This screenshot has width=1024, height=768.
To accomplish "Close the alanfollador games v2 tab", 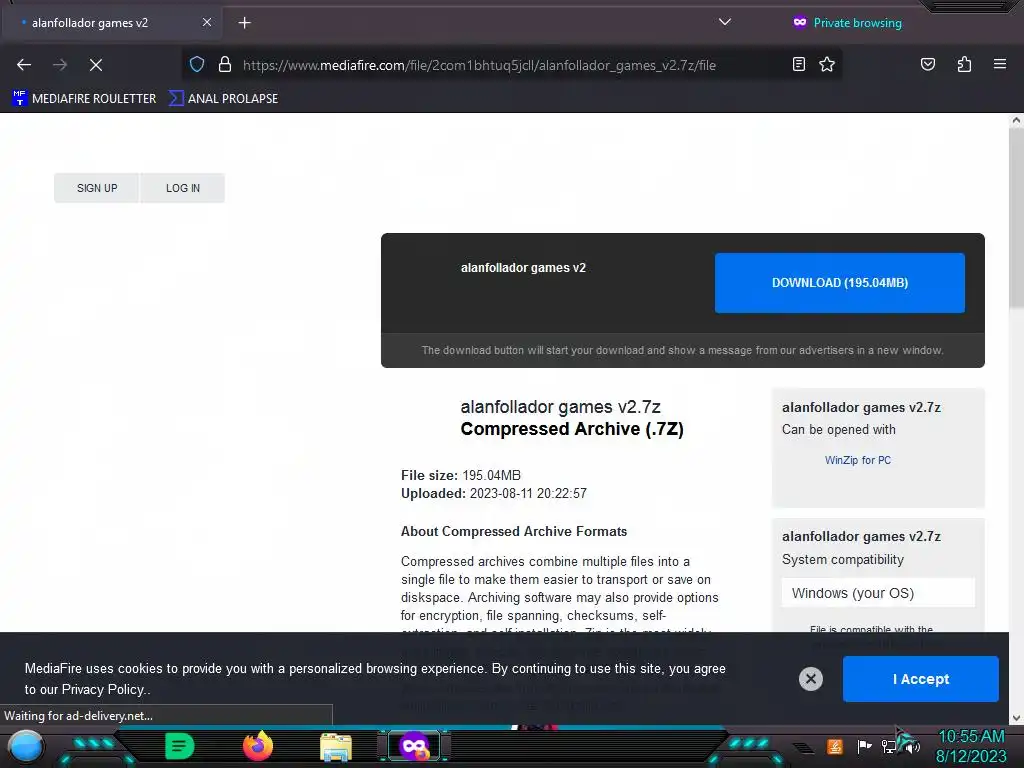I will pos(206,22).
